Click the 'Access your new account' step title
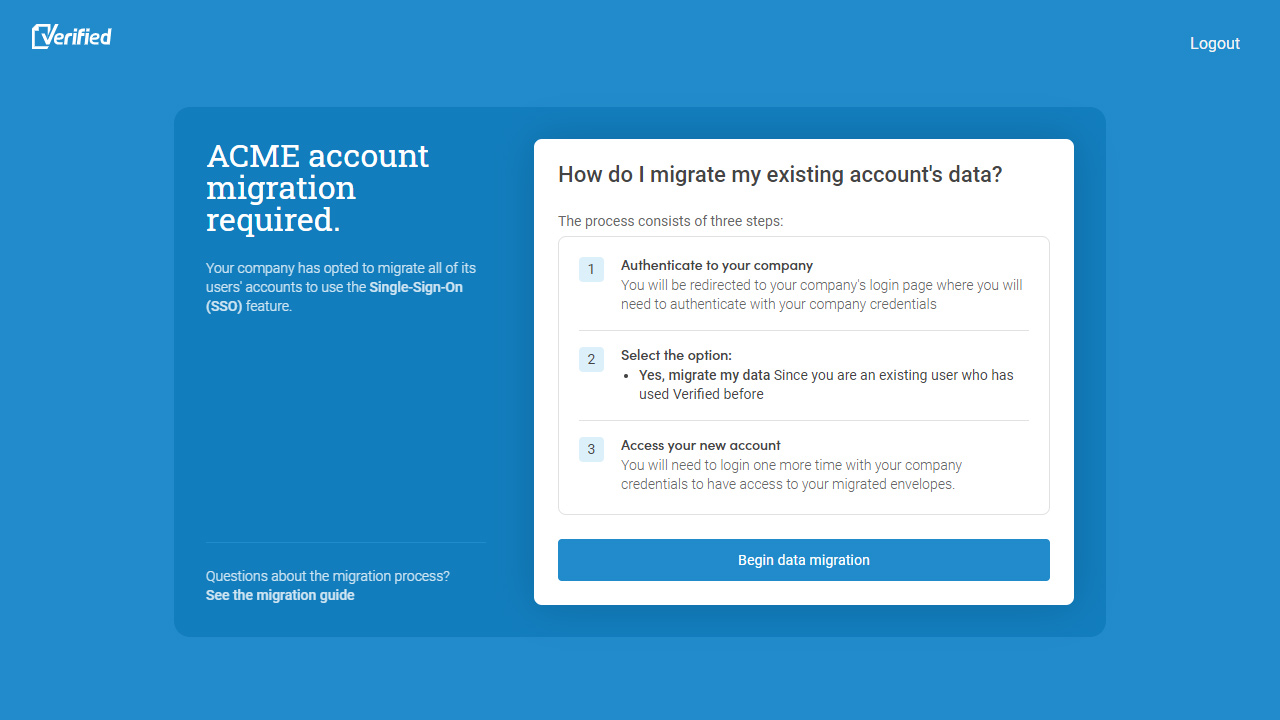 tap(701, 445)
